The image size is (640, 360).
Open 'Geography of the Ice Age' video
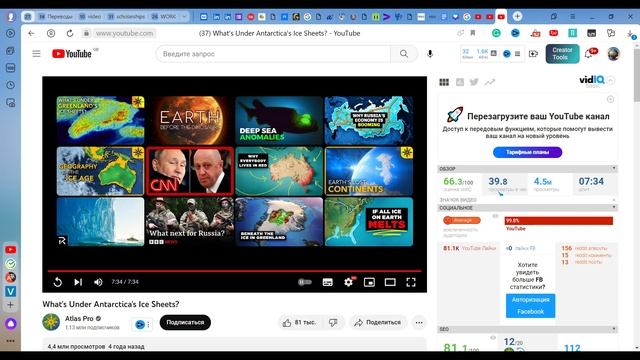point(100,171)
